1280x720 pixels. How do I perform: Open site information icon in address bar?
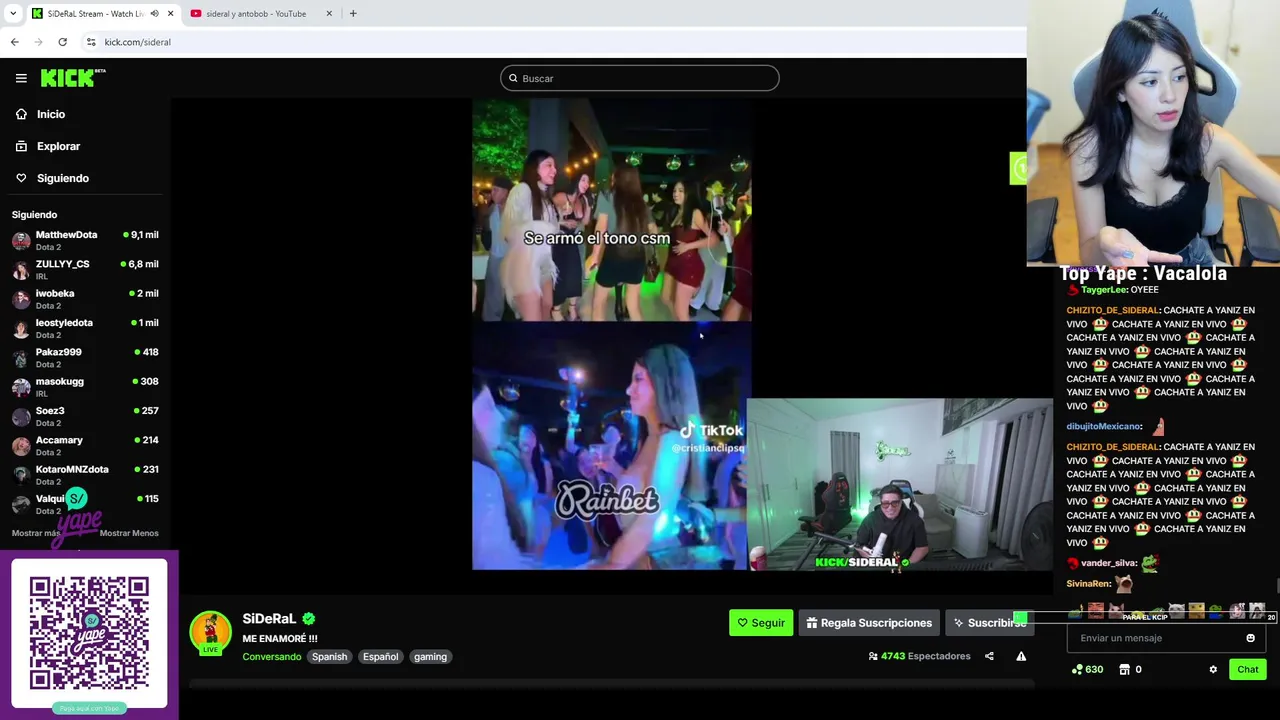click(91, 42)
